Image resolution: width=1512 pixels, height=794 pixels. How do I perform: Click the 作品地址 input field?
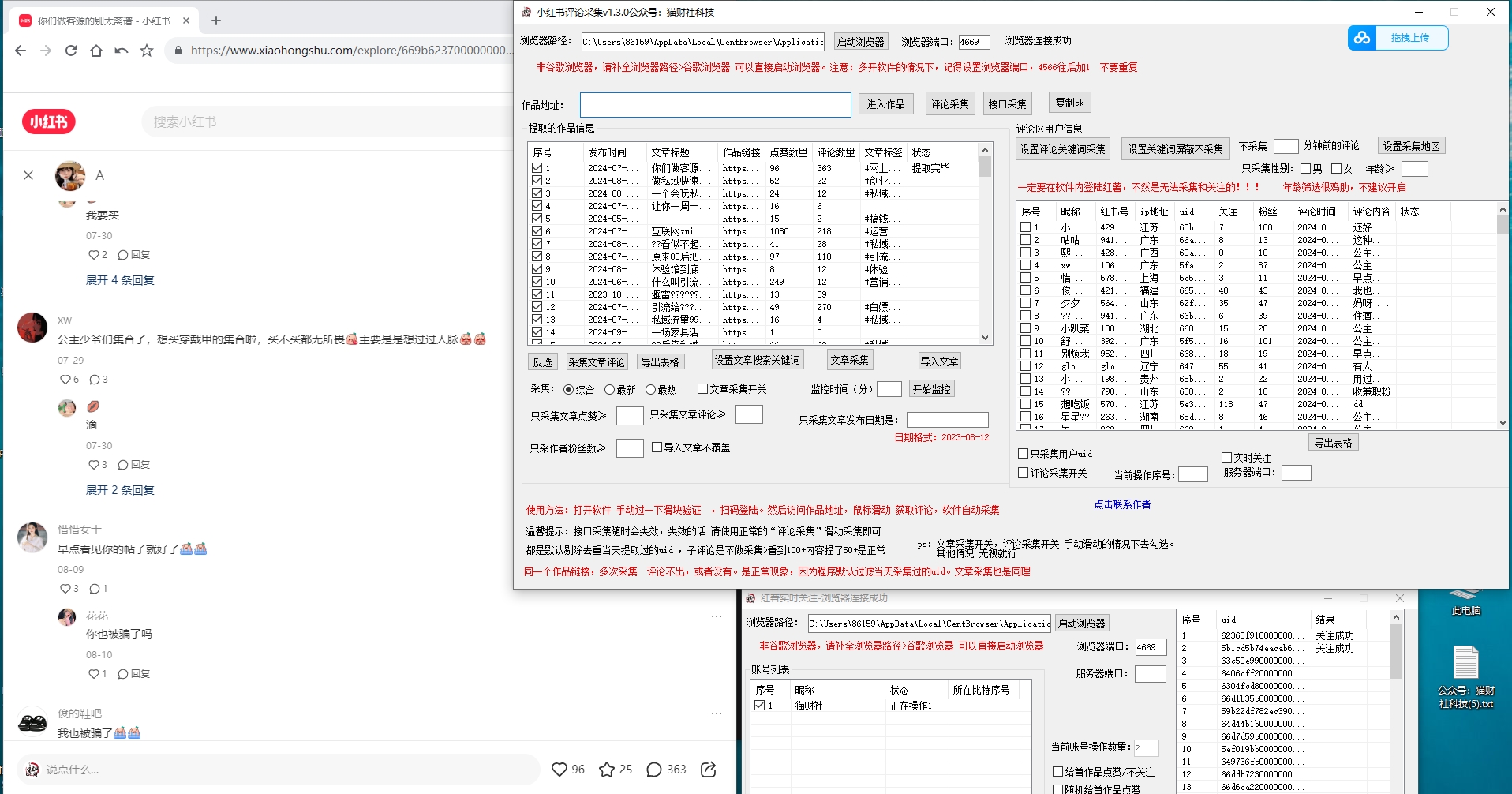pos(715,105)
